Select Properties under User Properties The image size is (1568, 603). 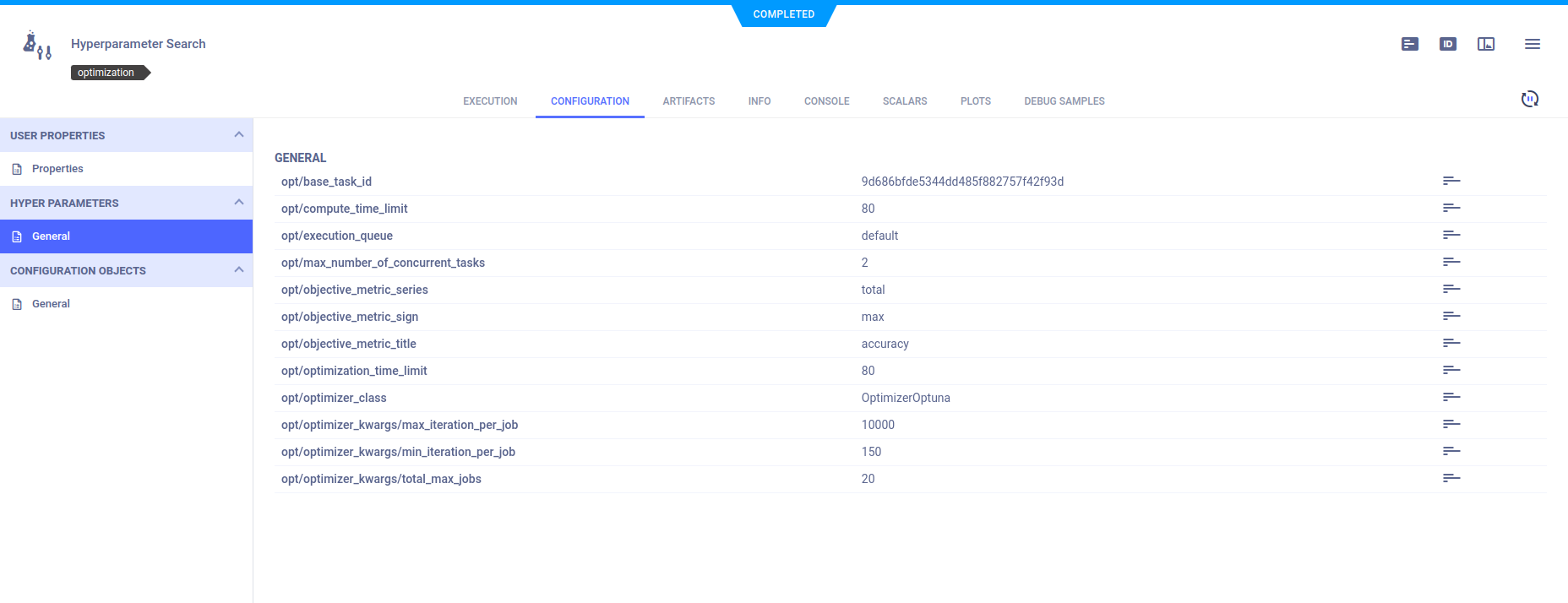point(57,169)
